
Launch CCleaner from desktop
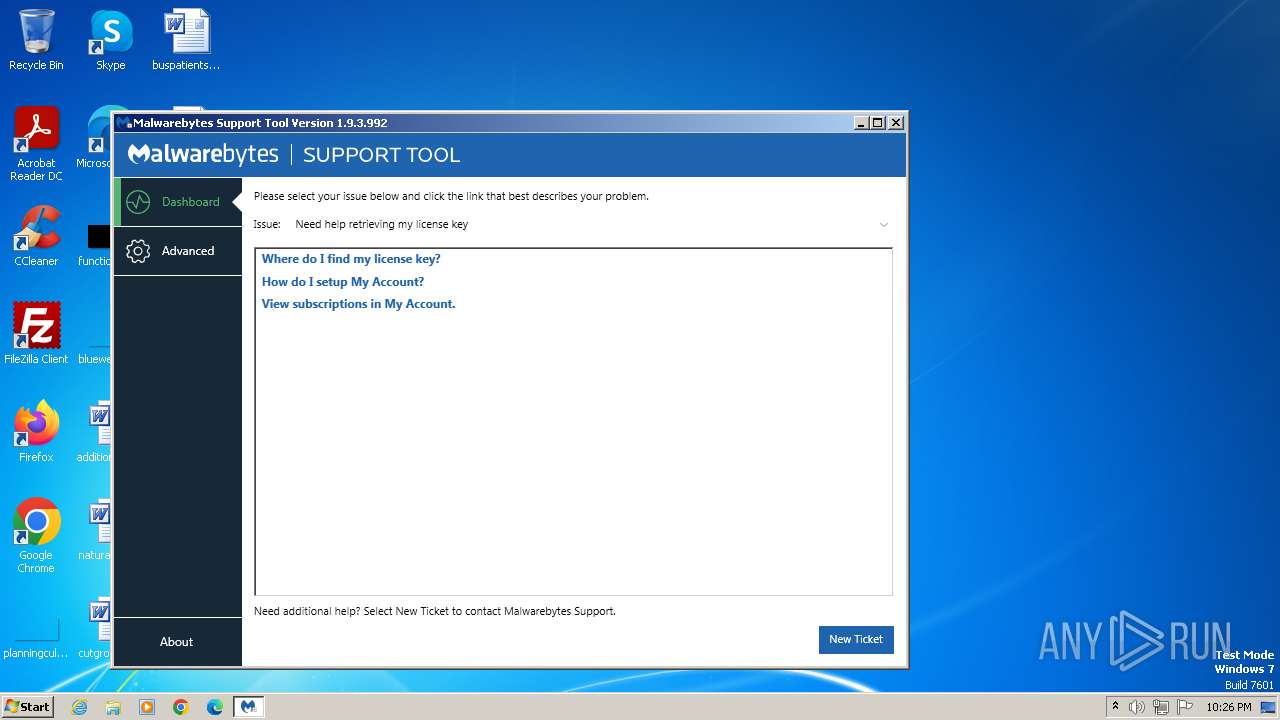pyautogui.click(x=36, y=236)
